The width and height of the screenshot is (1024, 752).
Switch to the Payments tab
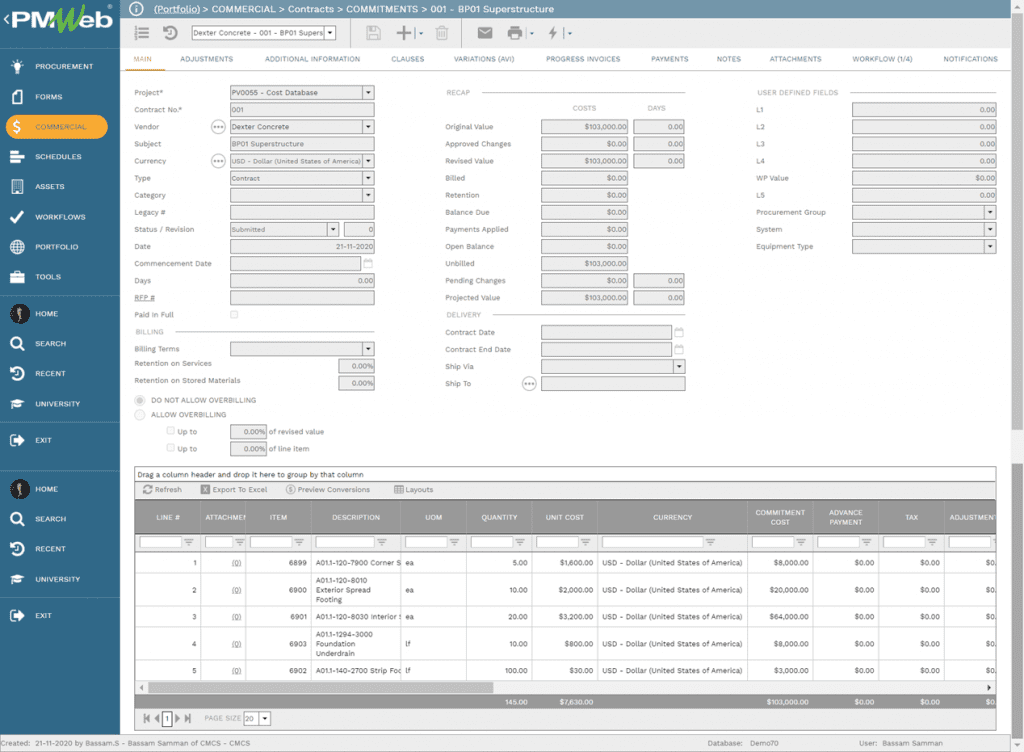[x=669, y=59]
